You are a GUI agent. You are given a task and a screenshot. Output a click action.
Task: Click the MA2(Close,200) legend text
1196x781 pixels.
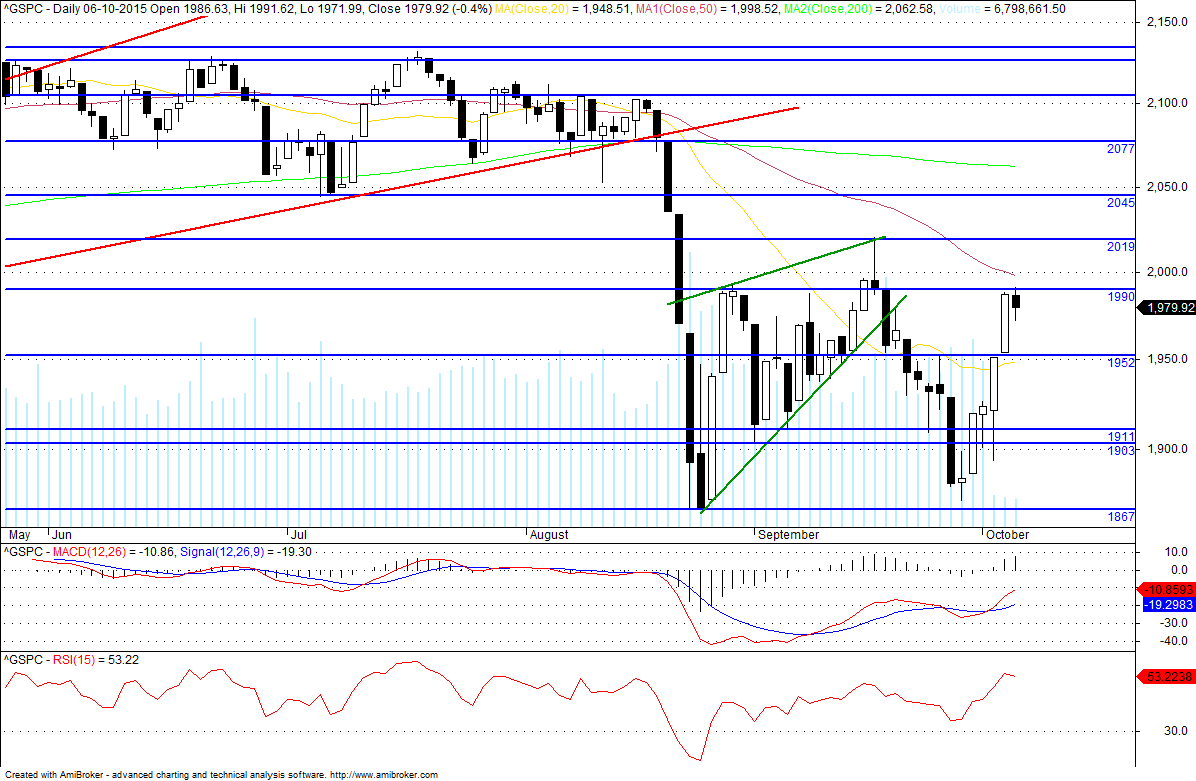click(832, 8)
